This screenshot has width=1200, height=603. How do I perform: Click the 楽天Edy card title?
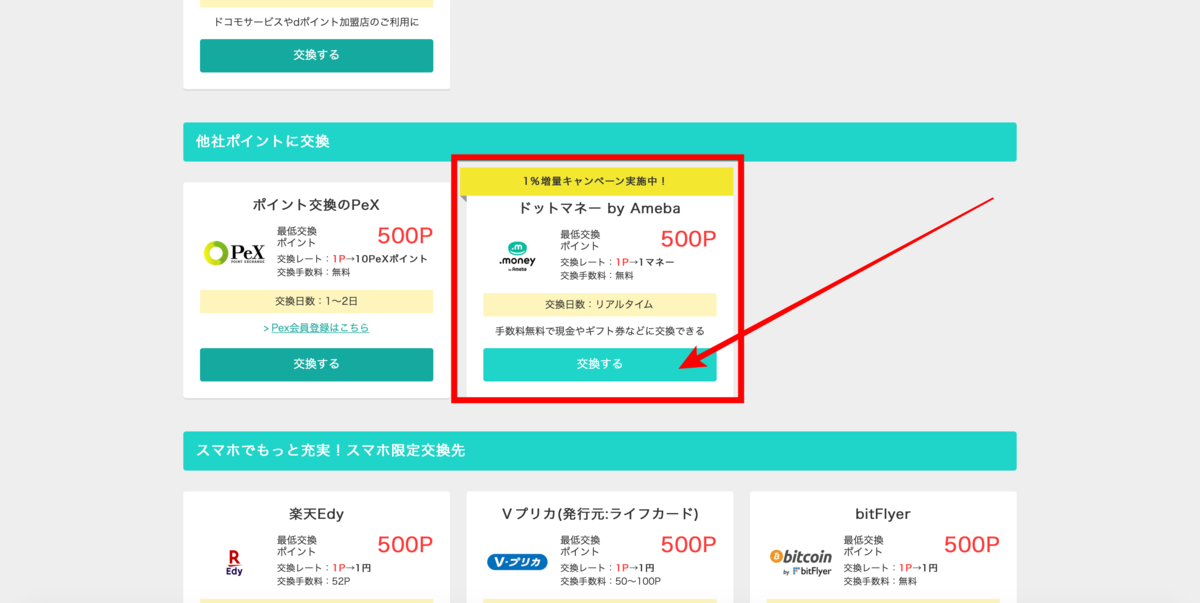[316, 514]
